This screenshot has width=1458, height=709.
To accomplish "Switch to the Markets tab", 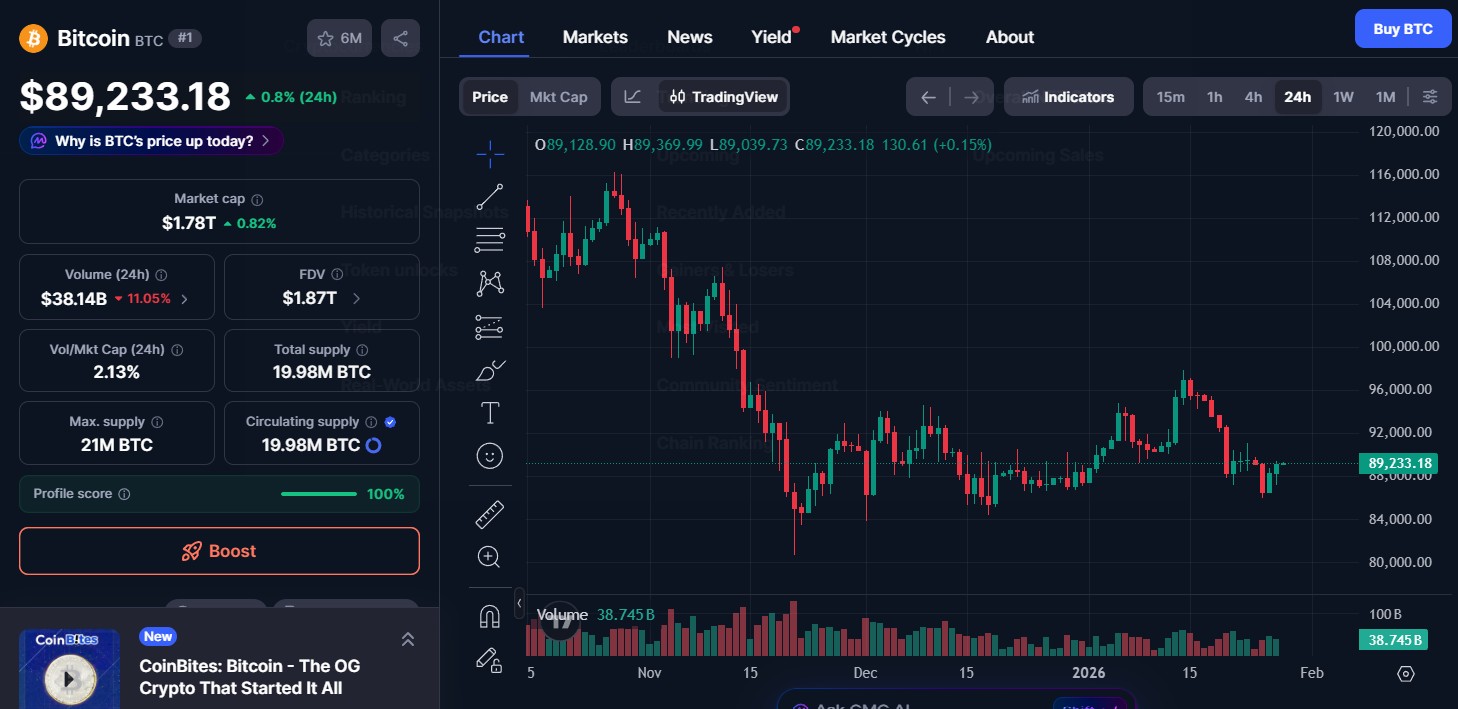I will (595, 37).
